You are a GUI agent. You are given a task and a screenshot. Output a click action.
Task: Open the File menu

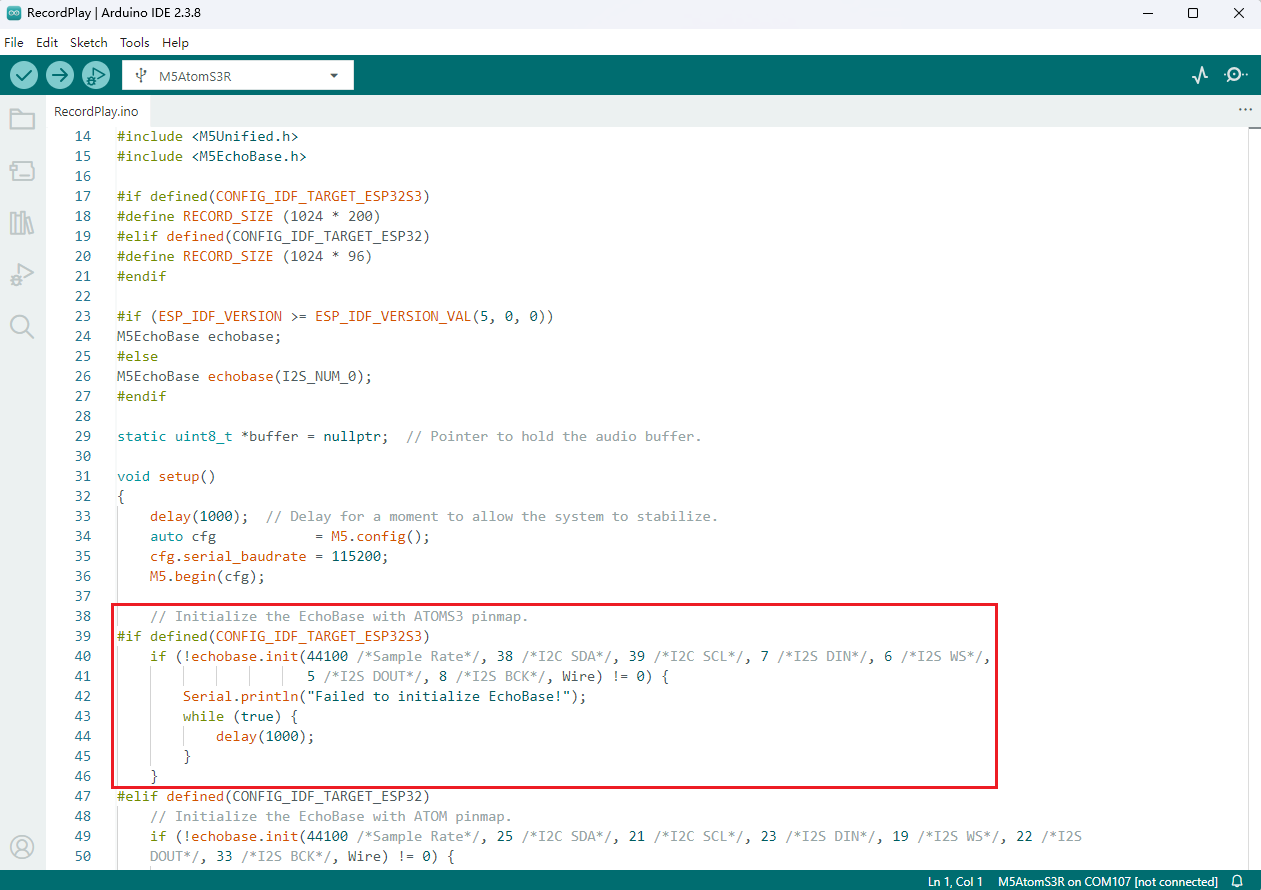tap(14, 43)
